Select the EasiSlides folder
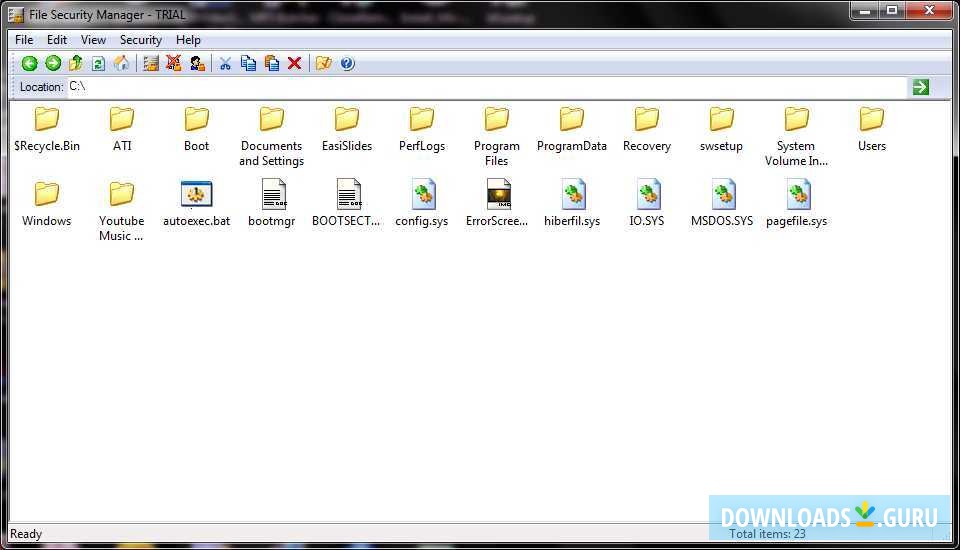Image resolution: width=960 pixels, height=550 pixels. pyautogui.click(x=347, y=129)
